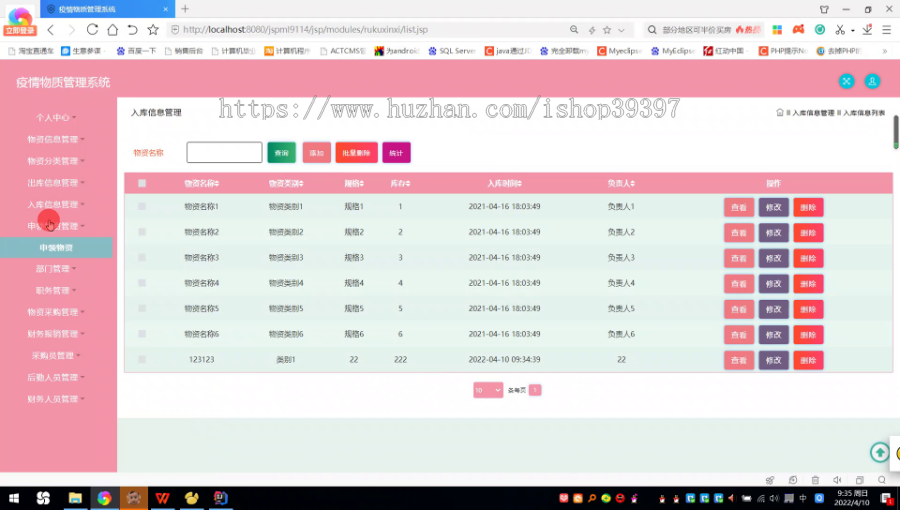Image resolution: width=900 pixels, height=510 pixels.
Task: Expand the 物资分类管理 sidebar menu
Action: [56, 161]
